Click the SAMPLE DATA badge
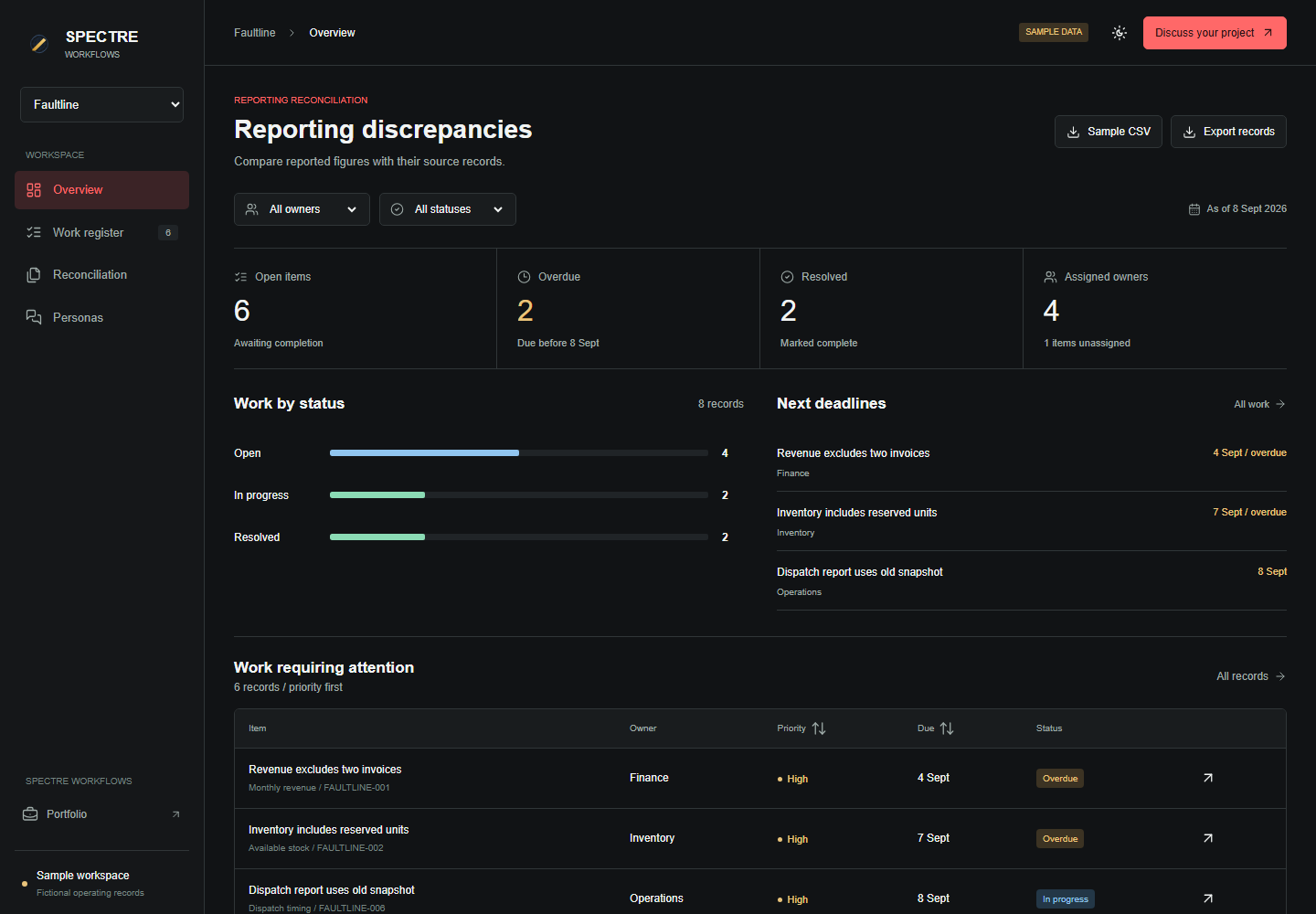Image resolution: width=1316 pixels, height=914 pixels. pos(1054,32)
